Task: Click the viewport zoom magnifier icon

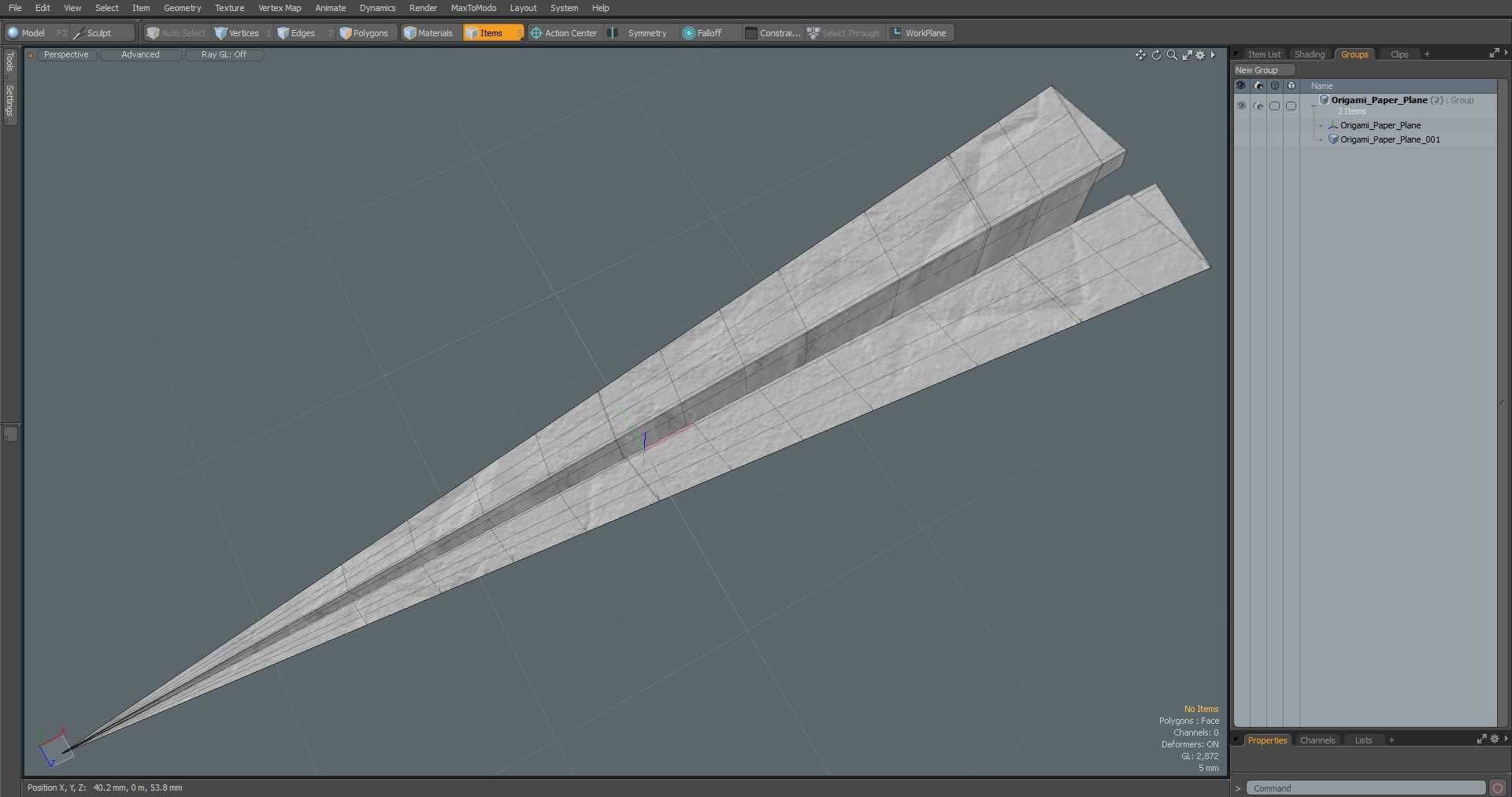Action: click(1172, 55)
